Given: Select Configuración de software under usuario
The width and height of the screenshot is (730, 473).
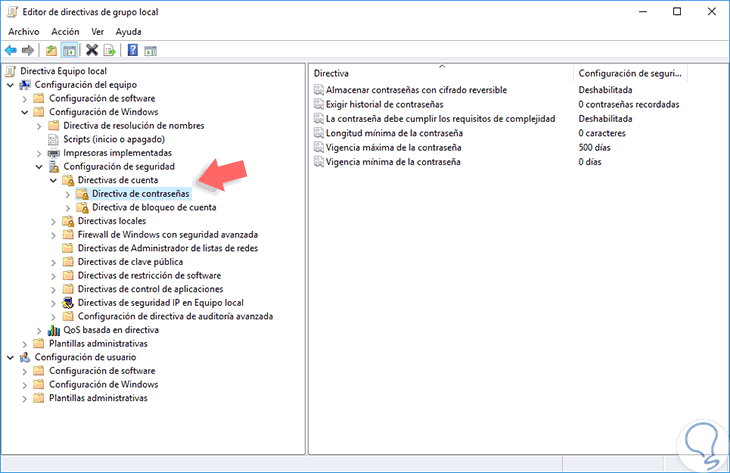Looking at the screenshot, I should point(102,371).
